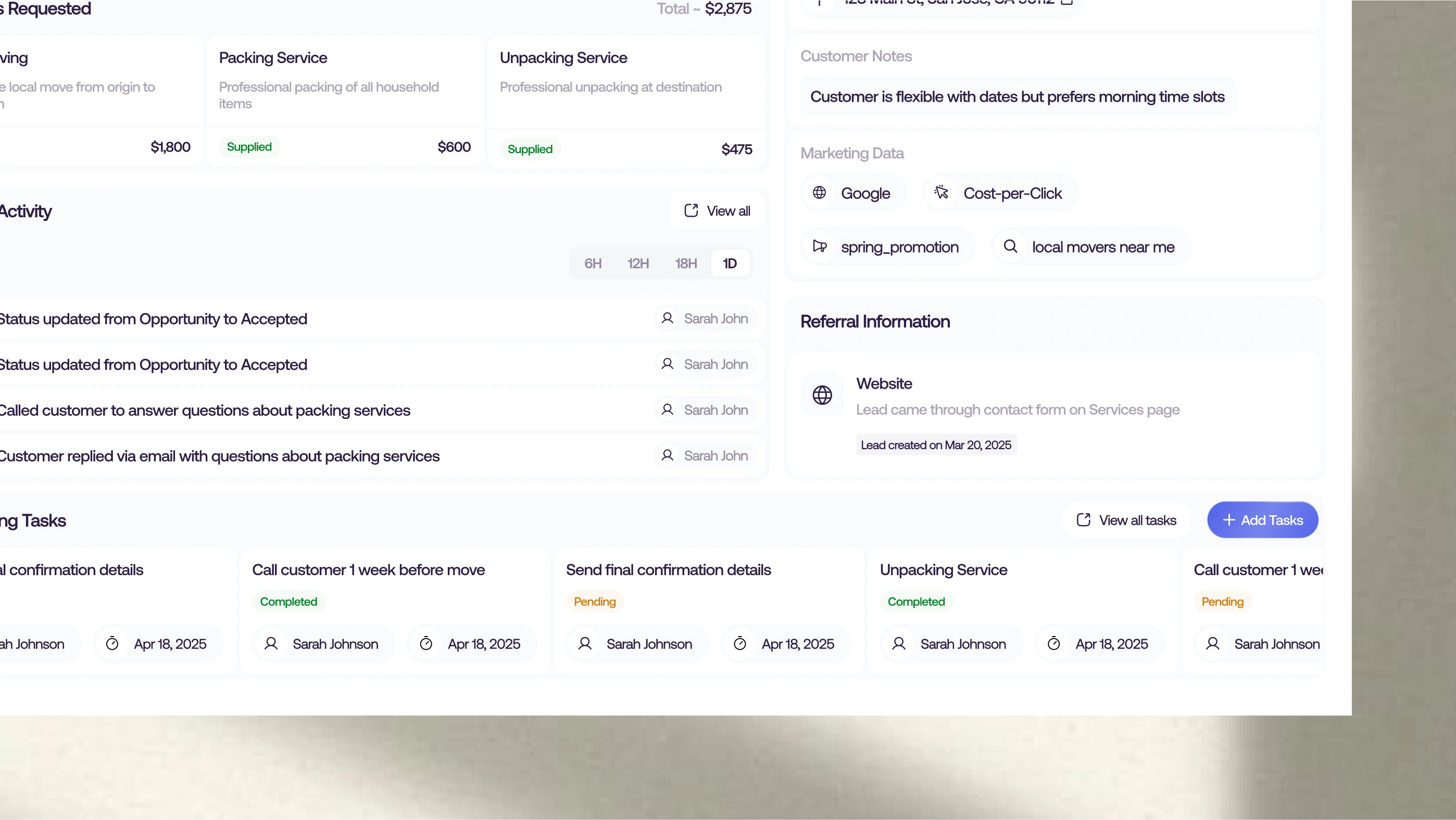
Task: Select the 12H time range tab
Action: coord(638,264)
